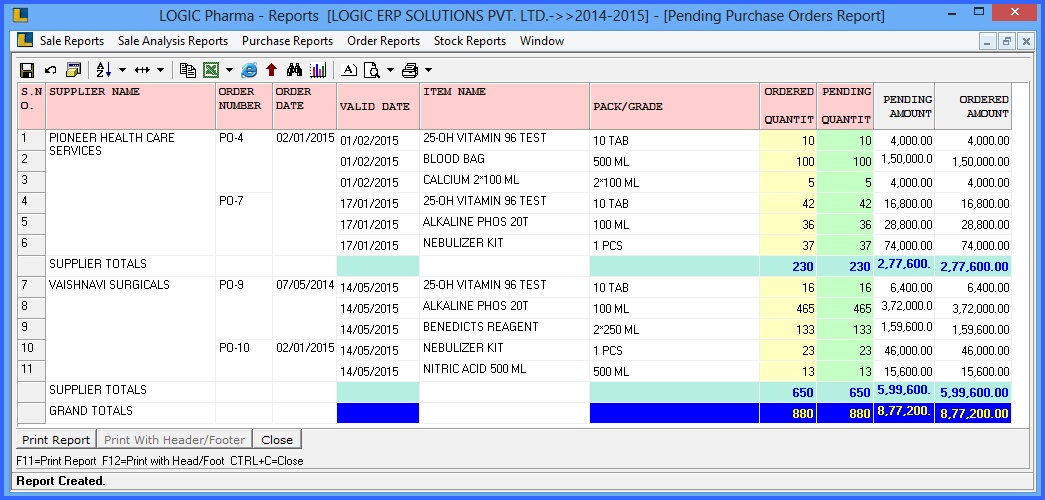The width and height of the screenshot is (1045, 500).
Task: Restore the inner report window
Action: pyautogui.click(x=1007, y=41)
